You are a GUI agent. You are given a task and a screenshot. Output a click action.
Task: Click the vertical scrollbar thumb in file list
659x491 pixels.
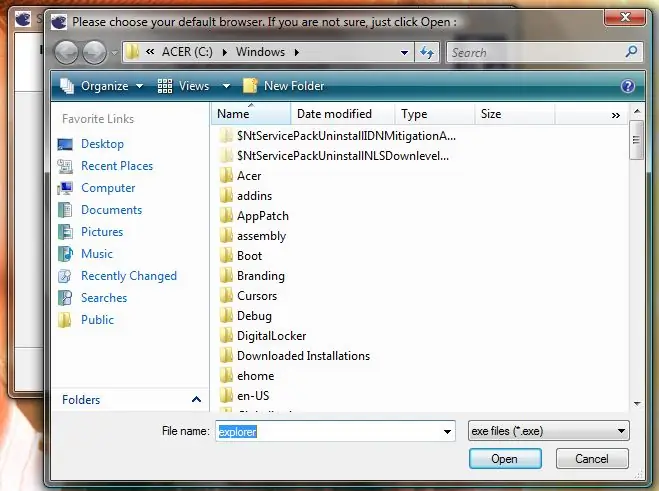pos(636,140)
